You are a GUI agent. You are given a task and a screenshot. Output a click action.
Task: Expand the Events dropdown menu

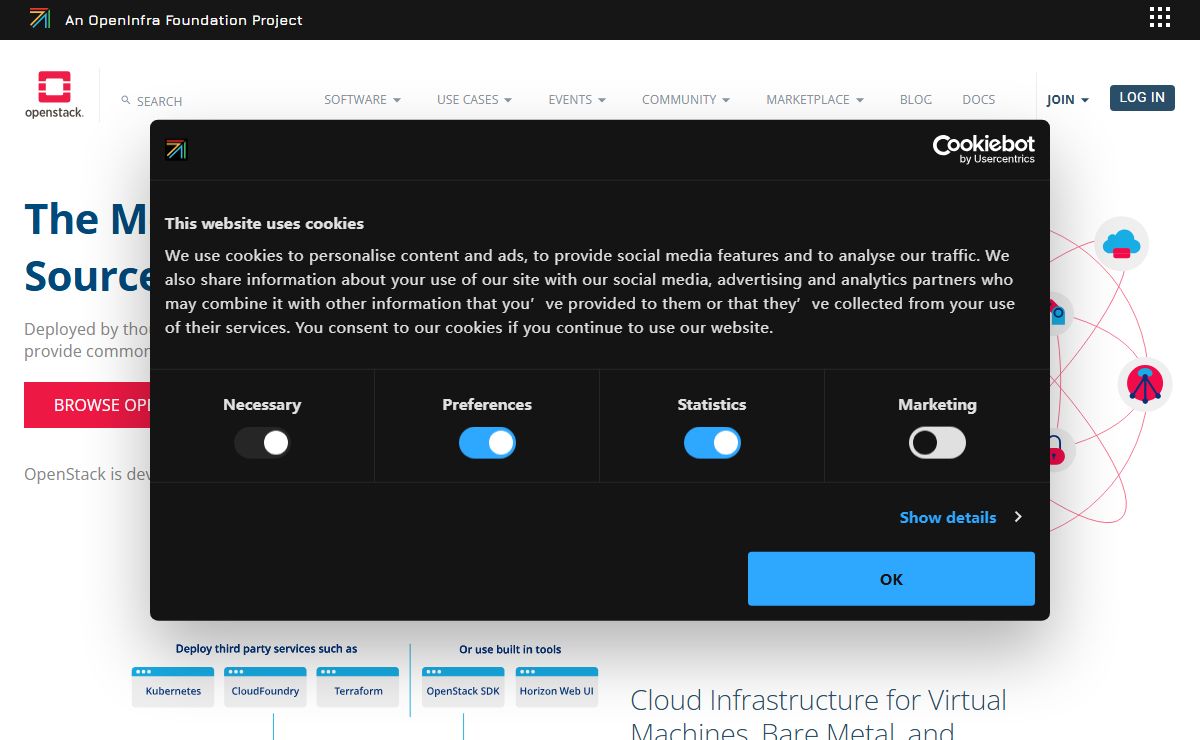[x=577, y=100]
